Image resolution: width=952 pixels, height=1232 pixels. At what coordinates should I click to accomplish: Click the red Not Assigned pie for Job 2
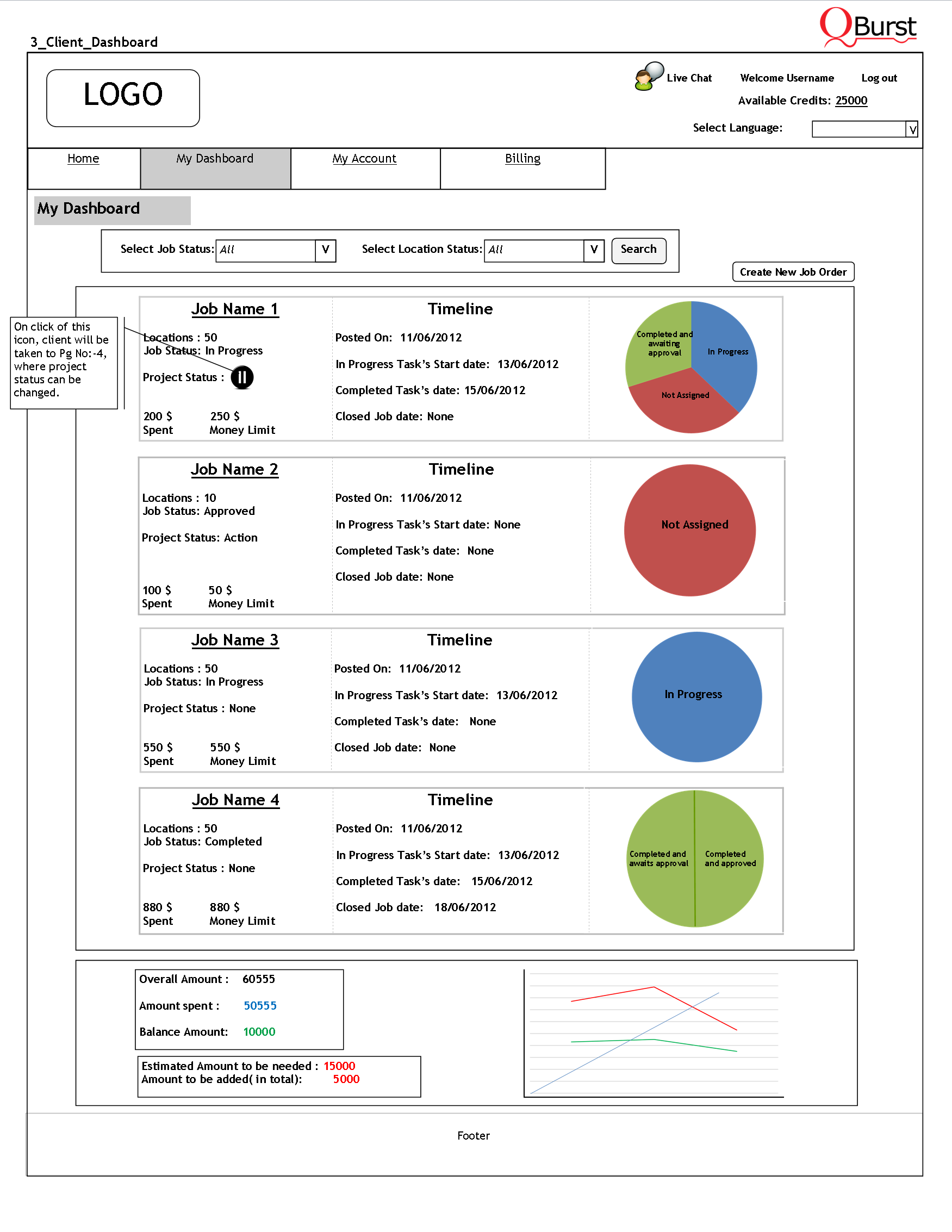coord(690,530)
